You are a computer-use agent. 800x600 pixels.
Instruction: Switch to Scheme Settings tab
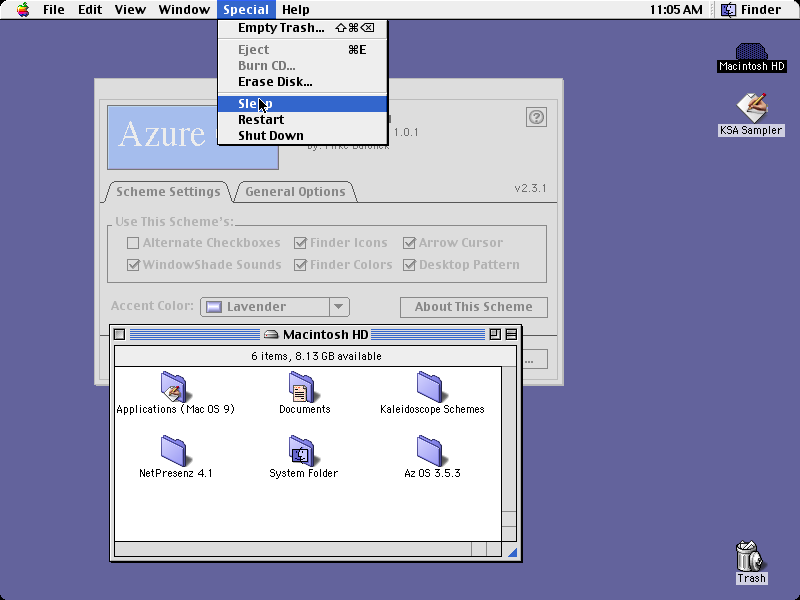tap(168, 192)
